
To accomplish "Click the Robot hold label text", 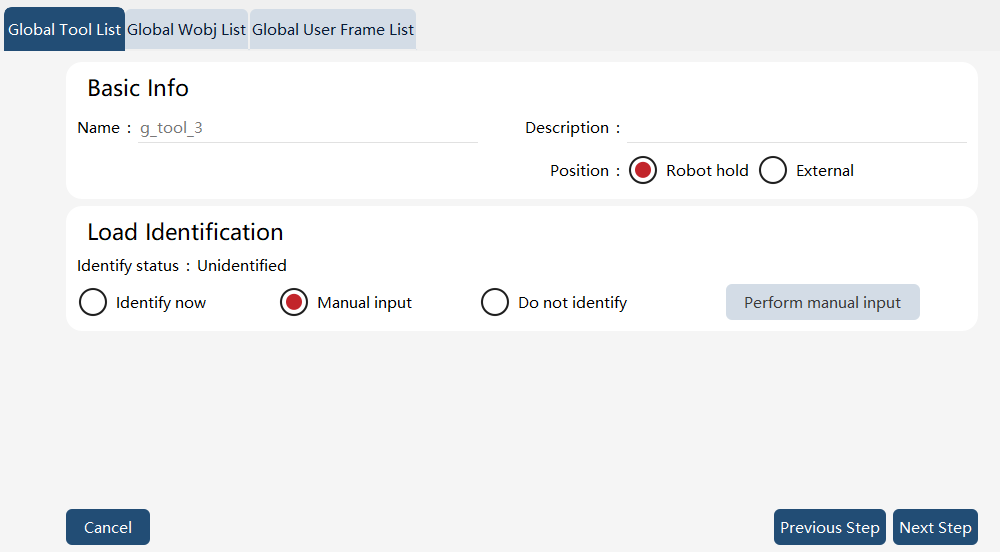I will tap(707, 171).
